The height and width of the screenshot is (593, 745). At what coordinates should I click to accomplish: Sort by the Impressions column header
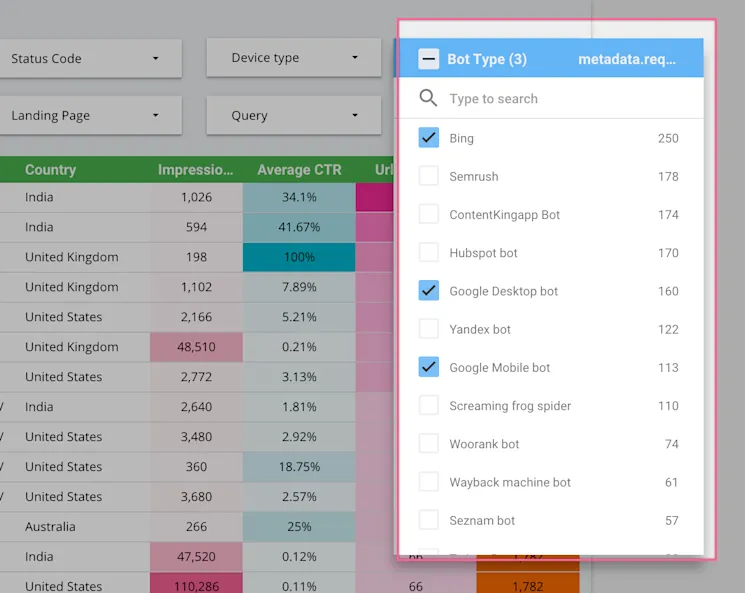pyautogui.click(x=196, y=170)
